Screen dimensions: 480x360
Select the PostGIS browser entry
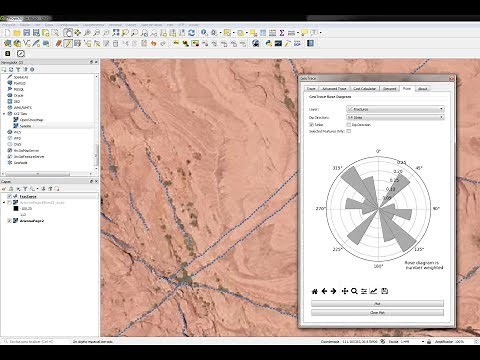tap(19, 83)
